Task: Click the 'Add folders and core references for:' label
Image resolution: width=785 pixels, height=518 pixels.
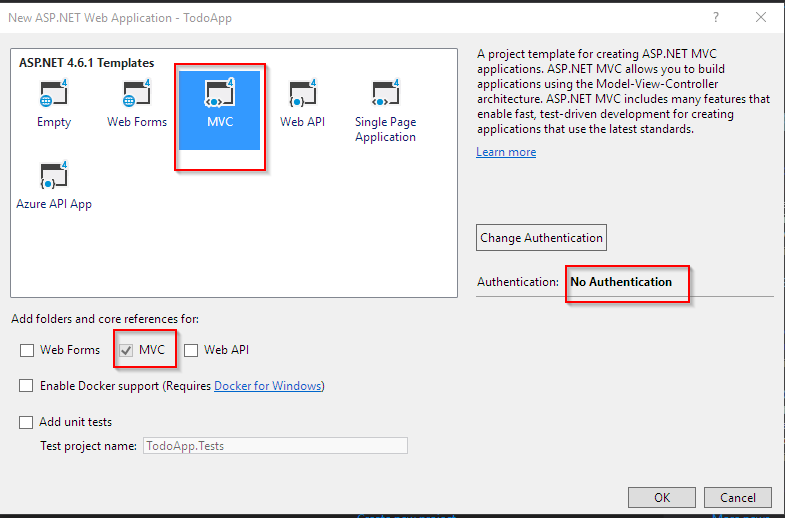Action: [105, 319]
